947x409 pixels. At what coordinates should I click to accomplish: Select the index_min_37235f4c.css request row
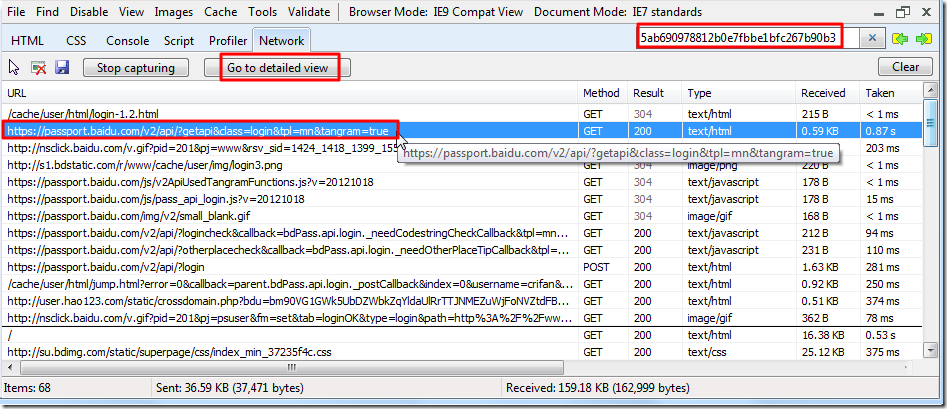462,352
